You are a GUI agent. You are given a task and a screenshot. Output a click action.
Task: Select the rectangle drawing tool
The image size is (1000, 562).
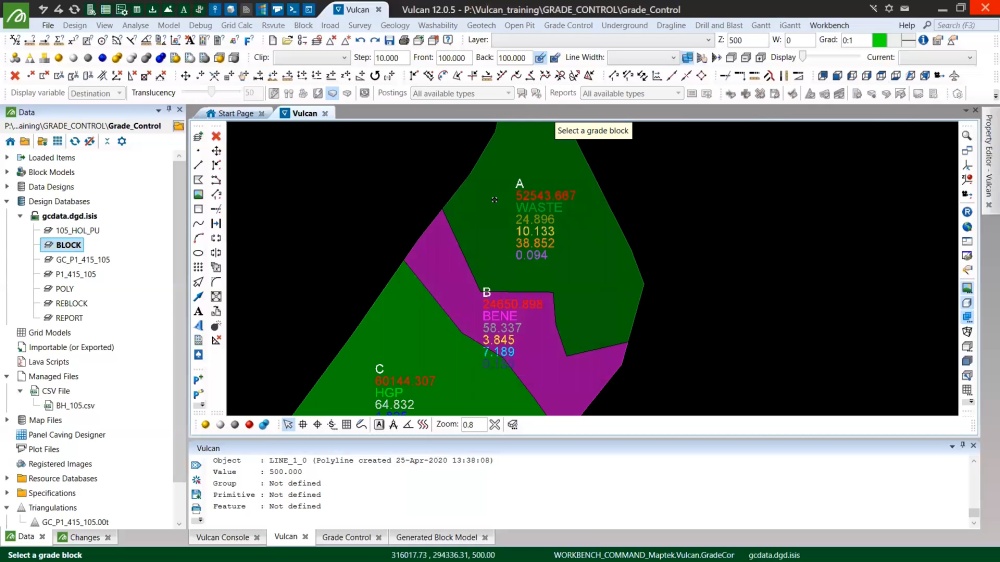(198, 209)
